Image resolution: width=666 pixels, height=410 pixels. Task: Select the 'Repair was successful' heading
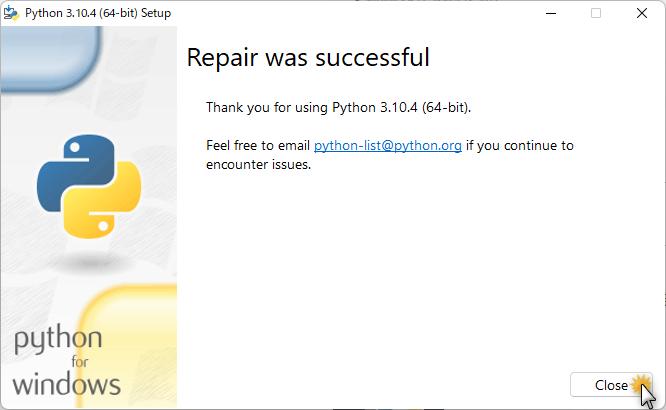tap(308, 57)
